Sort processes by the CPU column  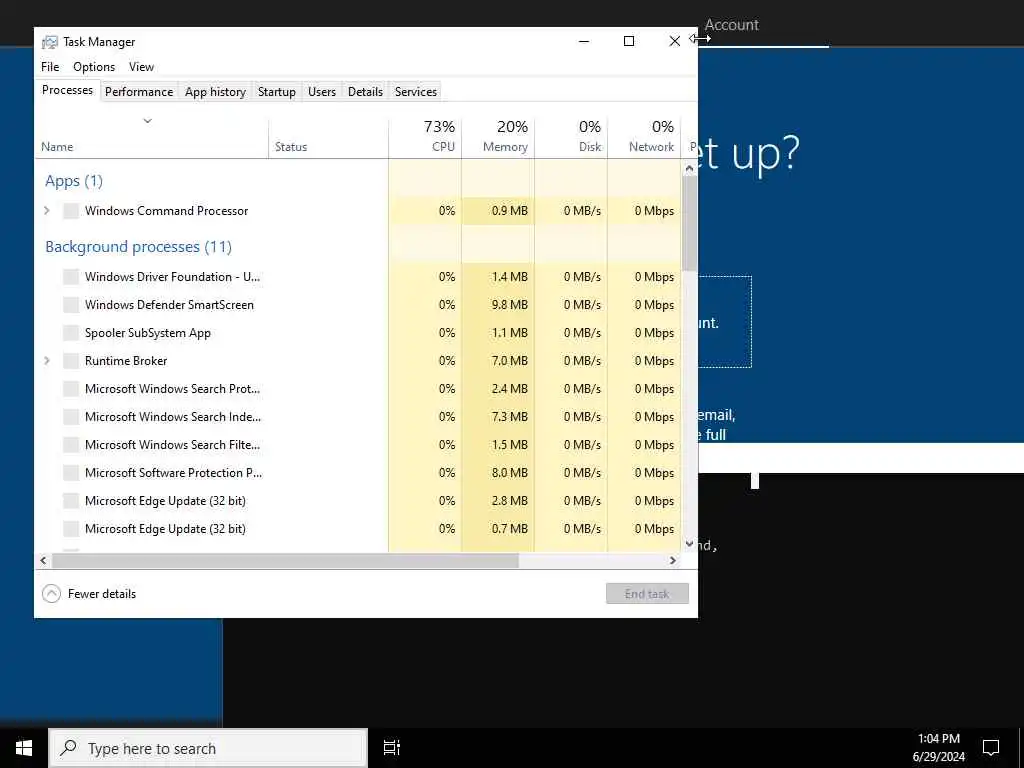pos(425,136)
